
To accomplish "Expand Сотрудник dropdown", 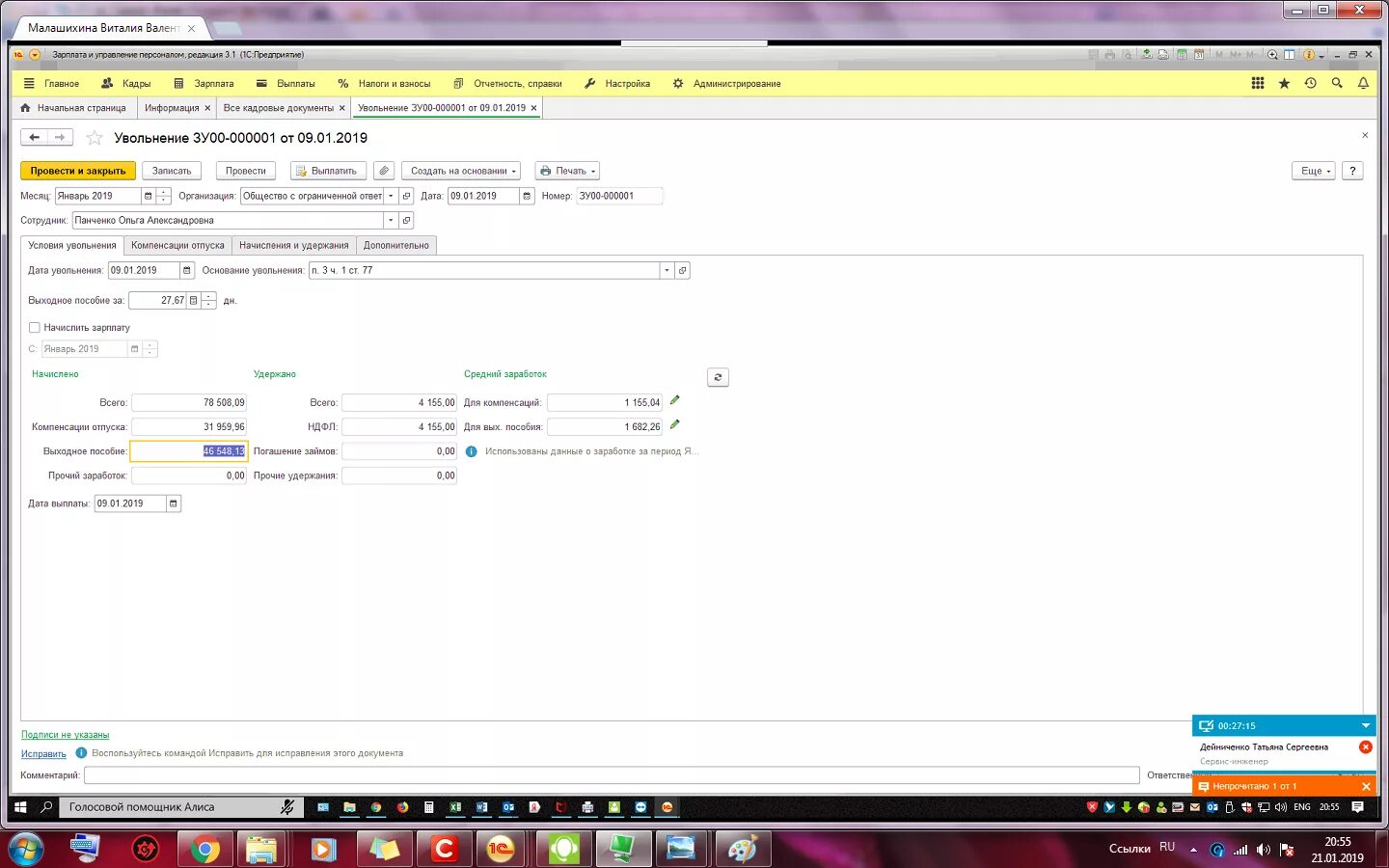I will click(x=391, y=221).
